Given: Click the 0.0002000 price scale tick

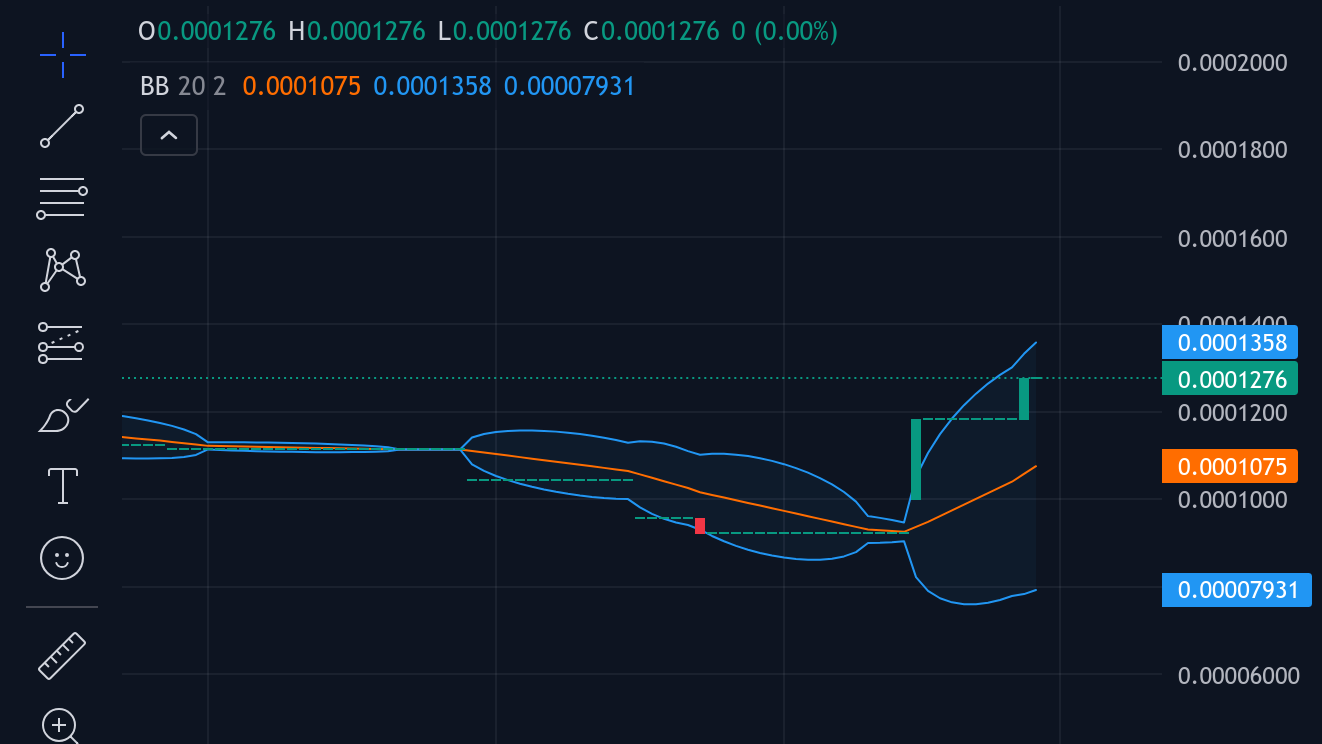Looking at the screenshot, I should pos(1232,63).
